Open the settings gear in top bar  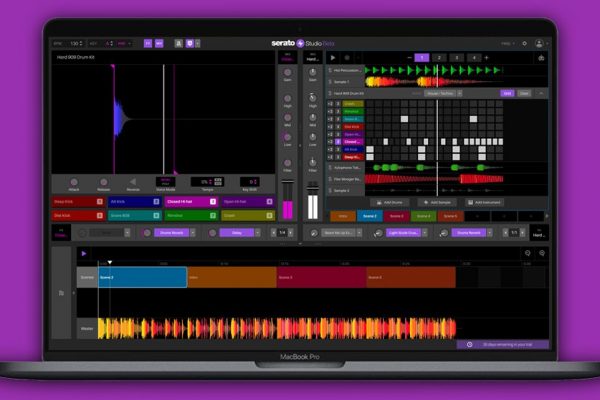pyautogui.click(x=525, y=44)
